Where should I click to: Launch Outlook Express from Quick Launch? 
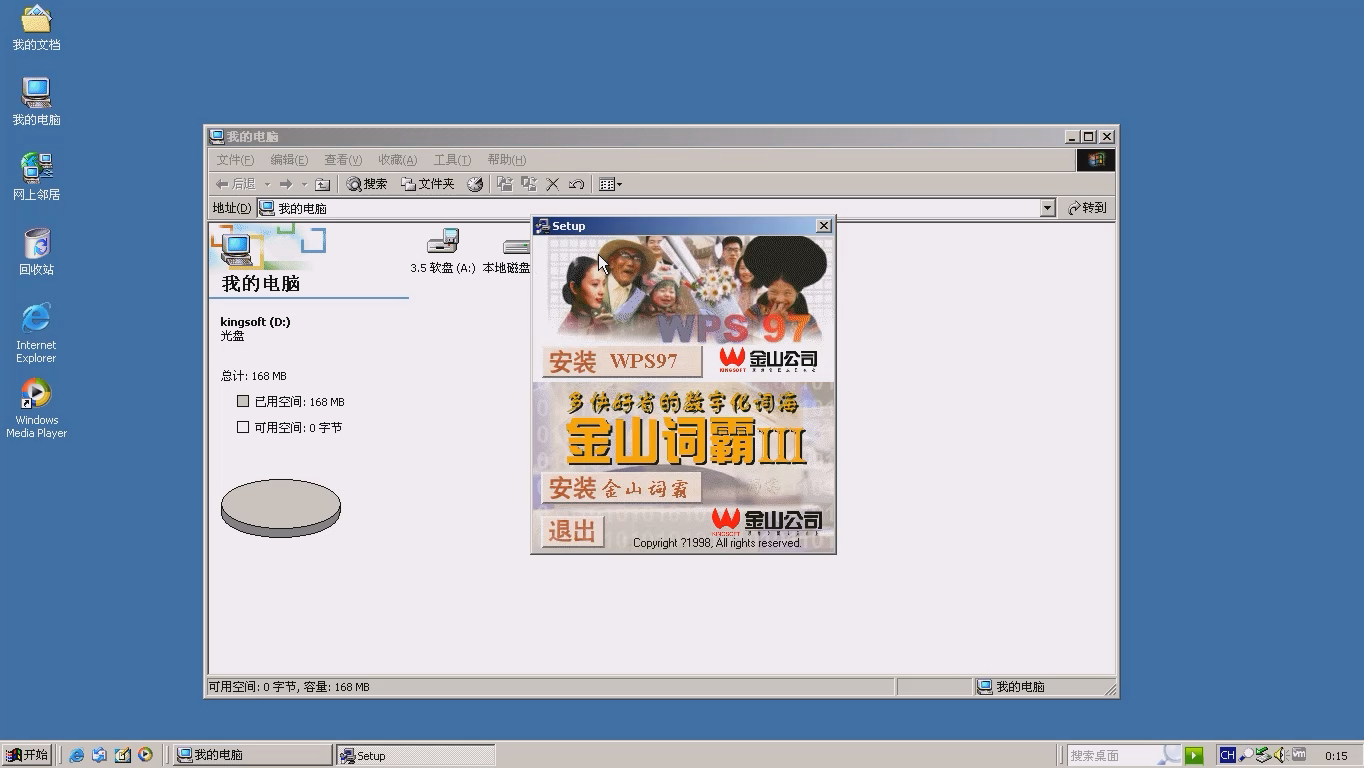click(x=99, y=755)
